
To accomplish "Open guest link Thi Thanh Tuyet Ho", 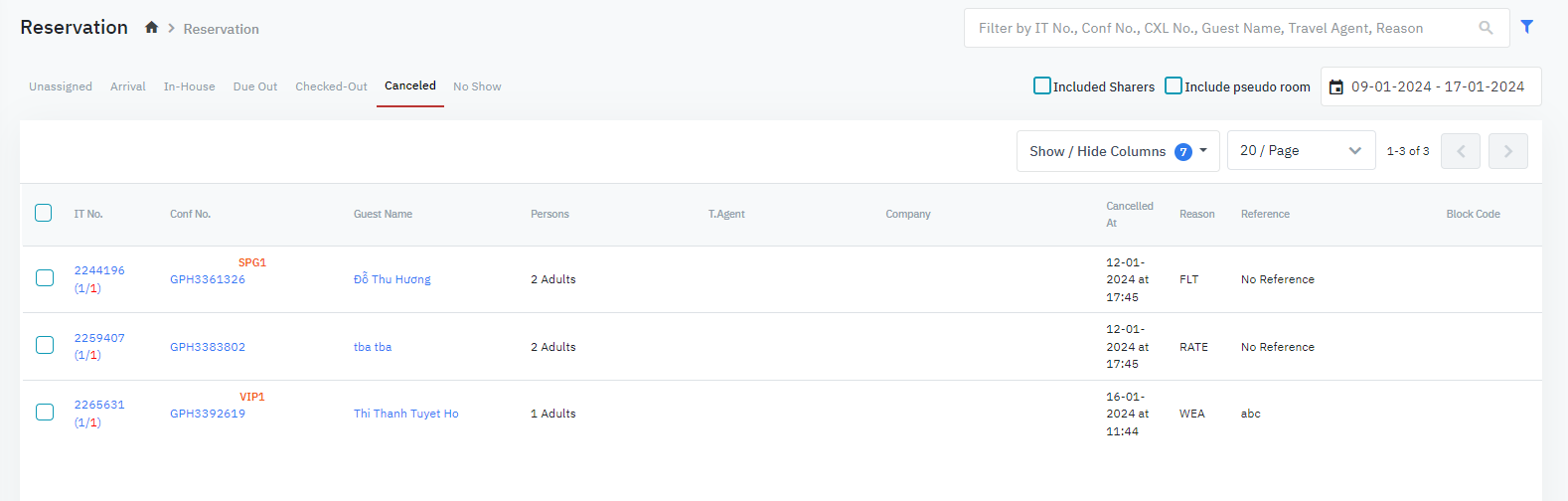I will pos(405,414).
